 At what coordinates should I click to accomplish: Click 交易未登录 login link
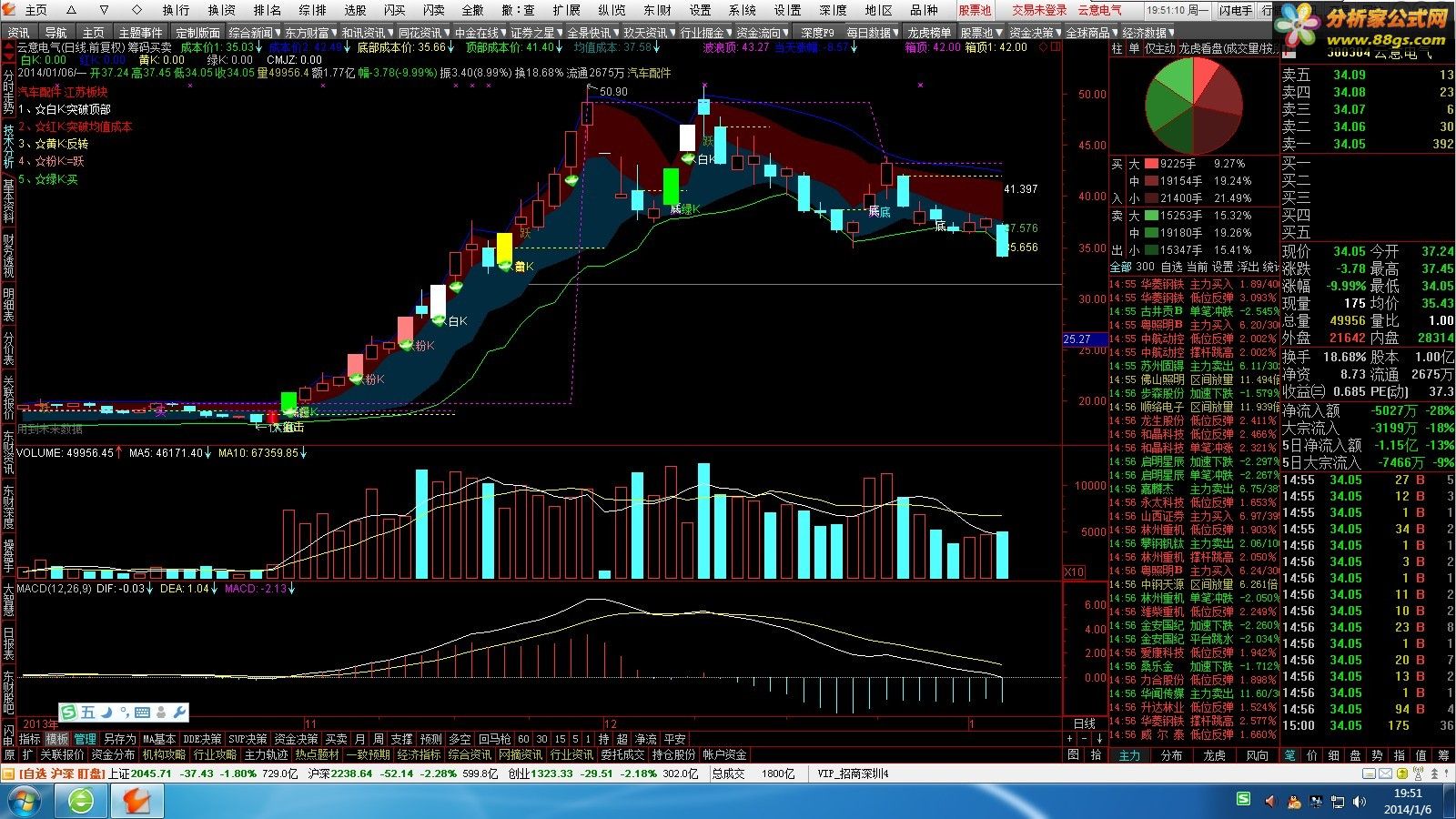coord(1039,10)
